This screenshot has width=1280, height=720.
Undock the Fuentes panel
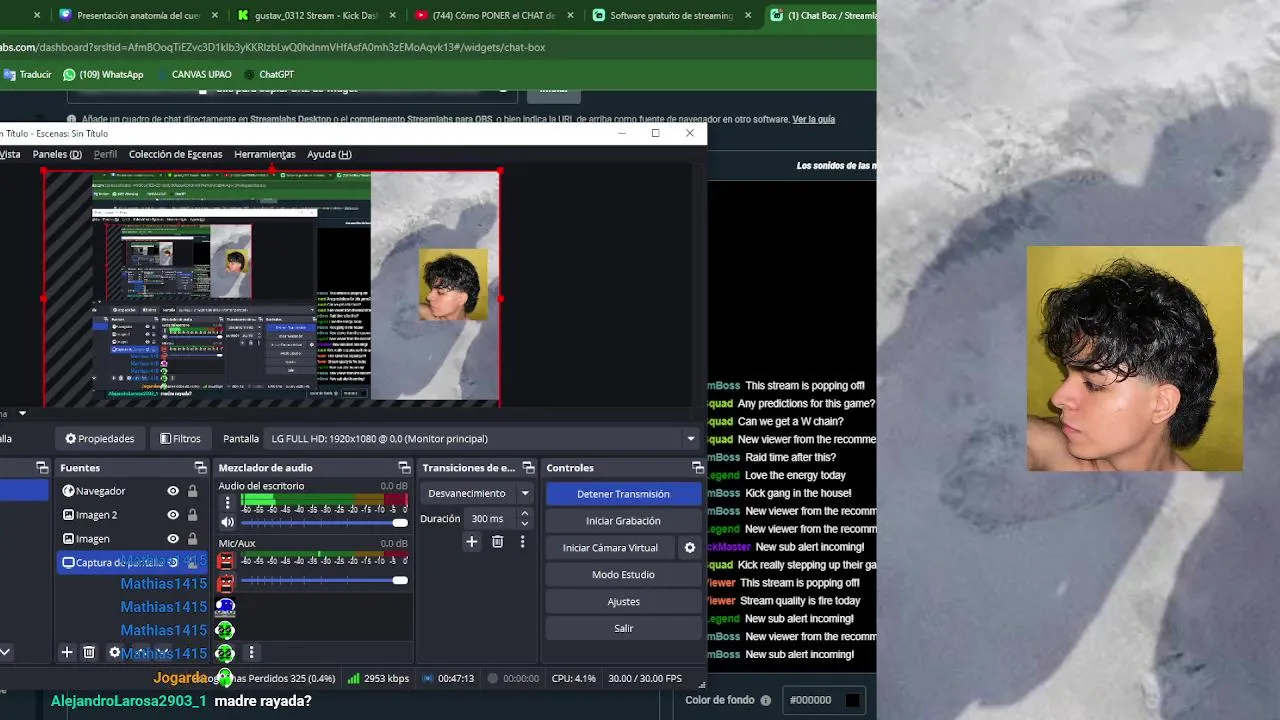[x=200, y=468]
